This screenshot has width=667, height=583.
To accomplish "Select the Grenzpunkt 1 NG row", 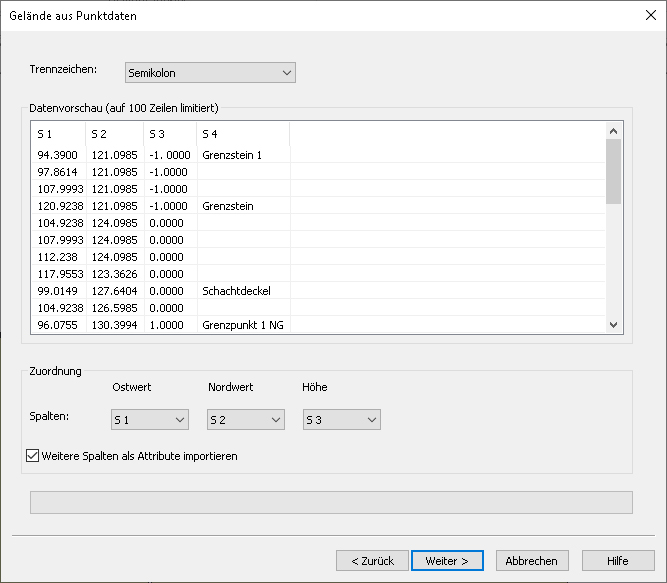I will 318,325.
